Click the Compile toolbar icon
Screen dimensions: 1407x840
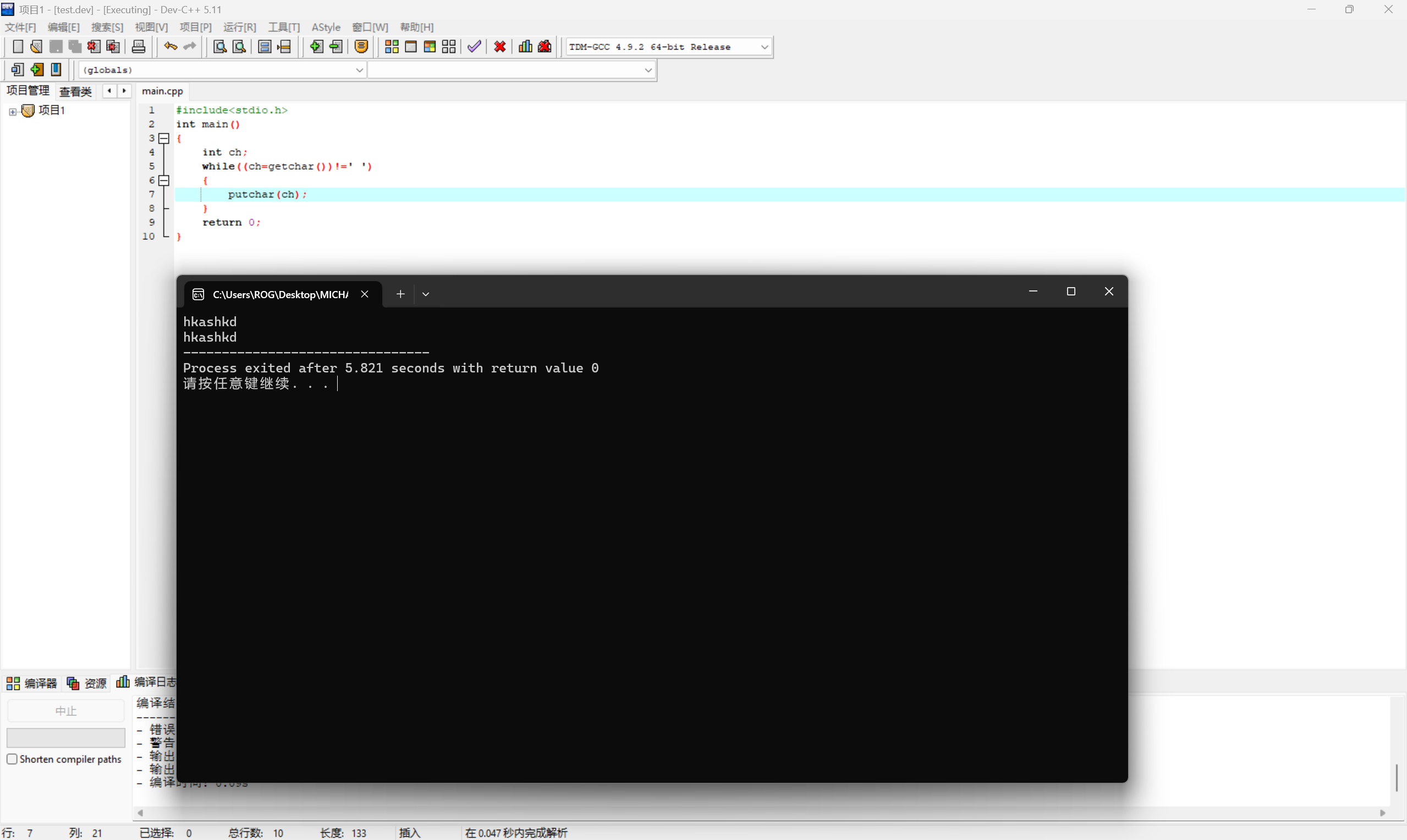392,47
